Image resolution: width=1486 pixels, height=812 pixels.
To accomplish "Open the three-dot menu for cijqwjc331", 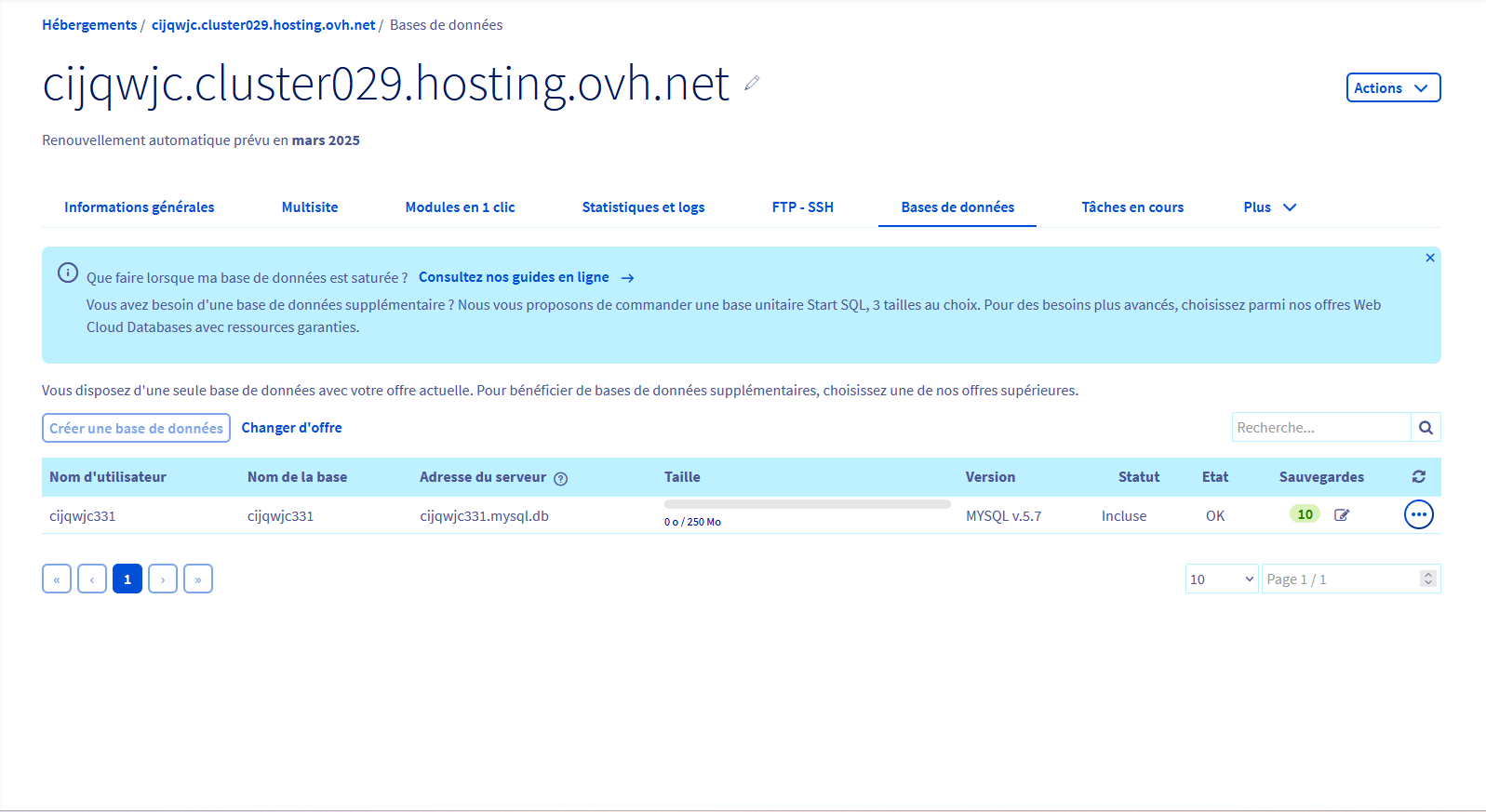I will [x=1418, y=514].
